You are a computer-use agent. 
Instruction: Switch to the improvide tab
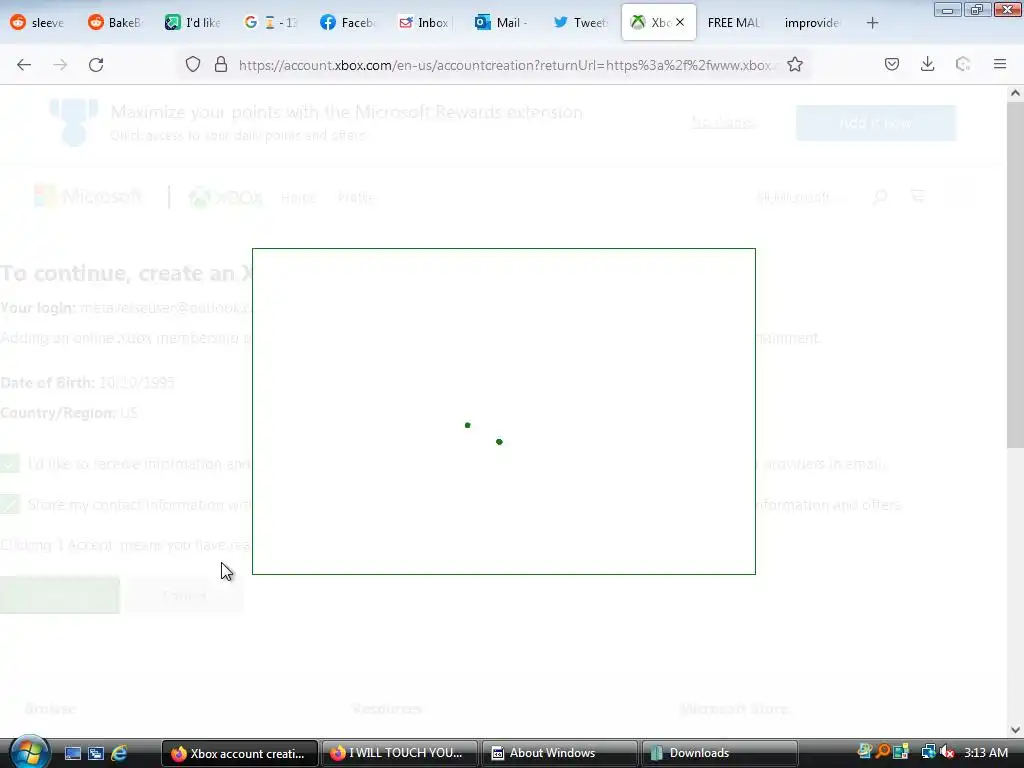pos(812,23)
